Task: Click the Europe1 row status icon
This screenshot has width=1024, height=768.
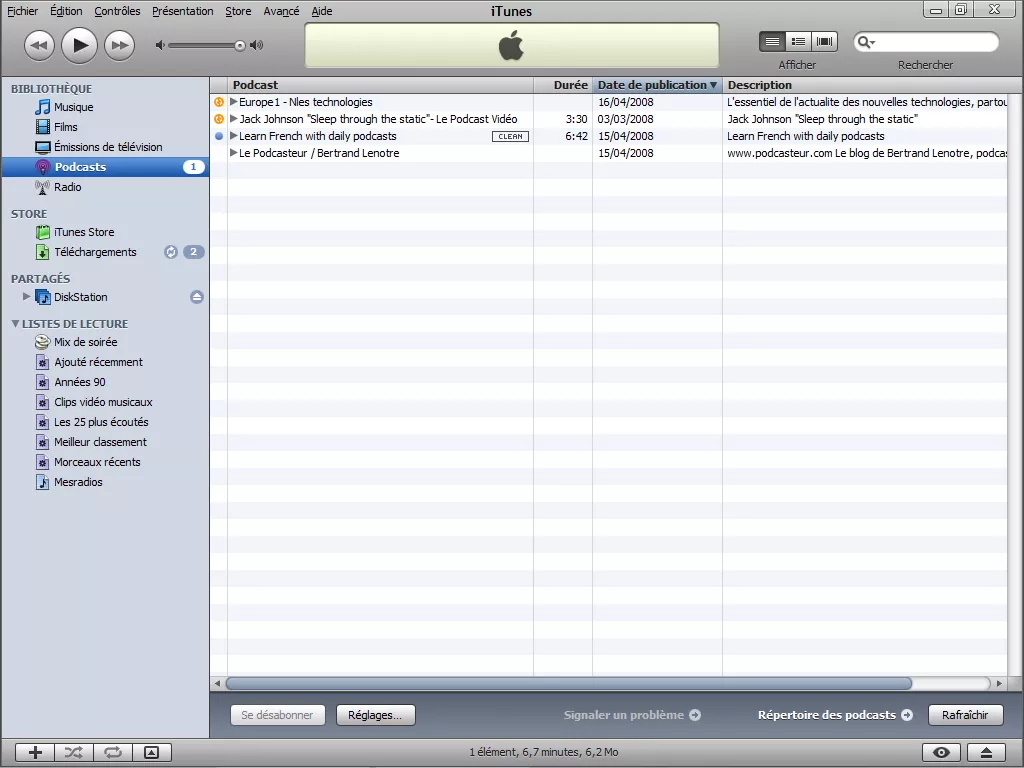Action: (219, 102)
